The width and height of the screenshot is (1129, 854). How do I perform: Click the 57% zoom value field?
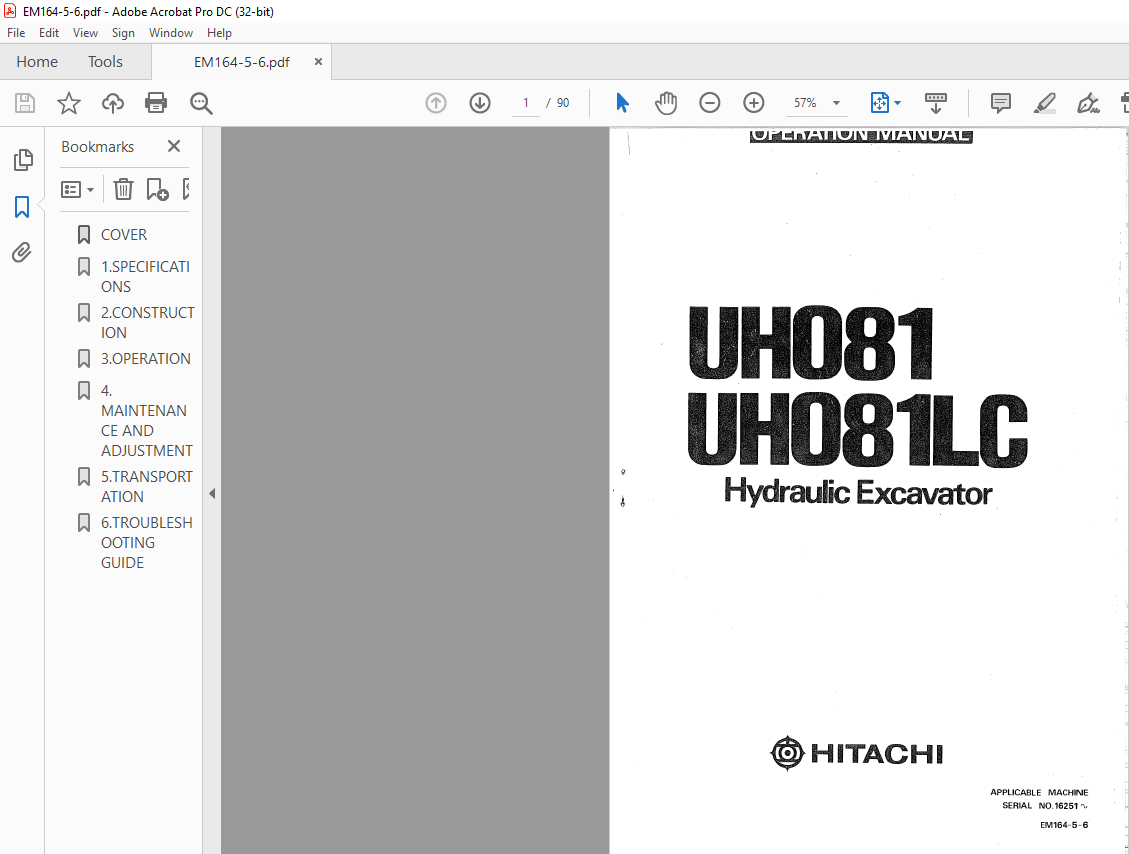coord(806,103)
